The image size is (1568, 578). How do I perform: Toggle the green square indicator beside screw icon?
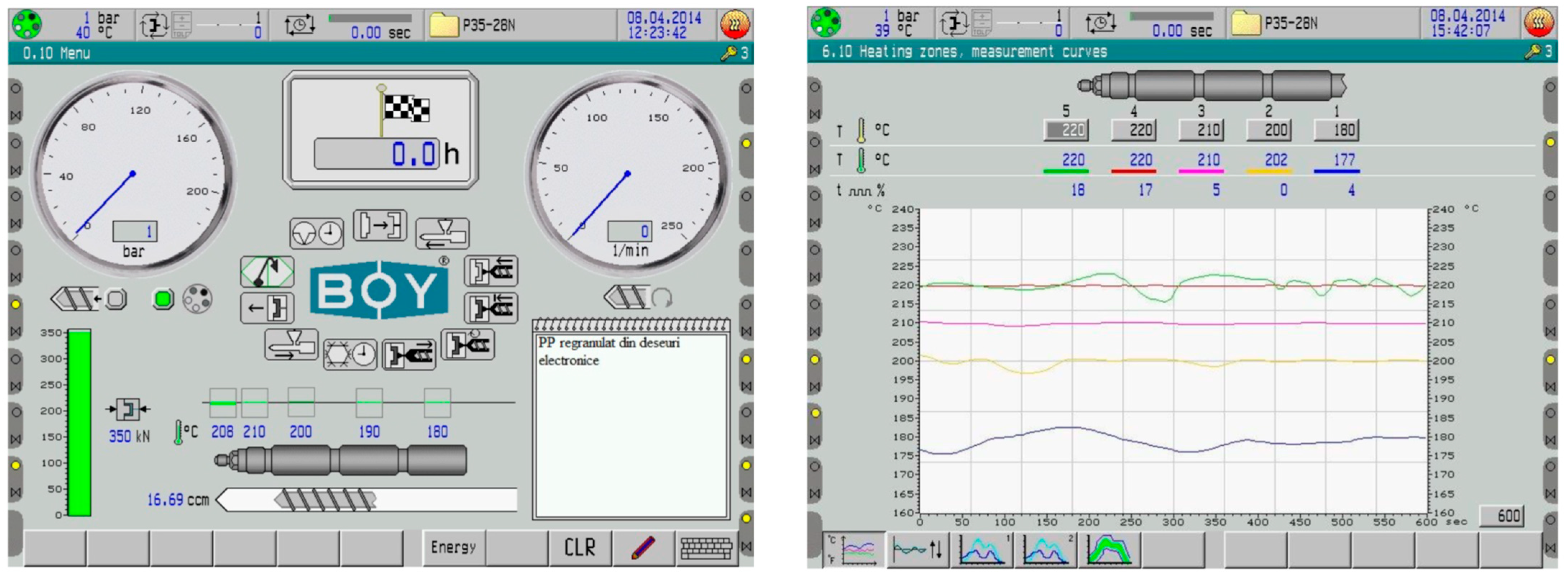point(163,299)
